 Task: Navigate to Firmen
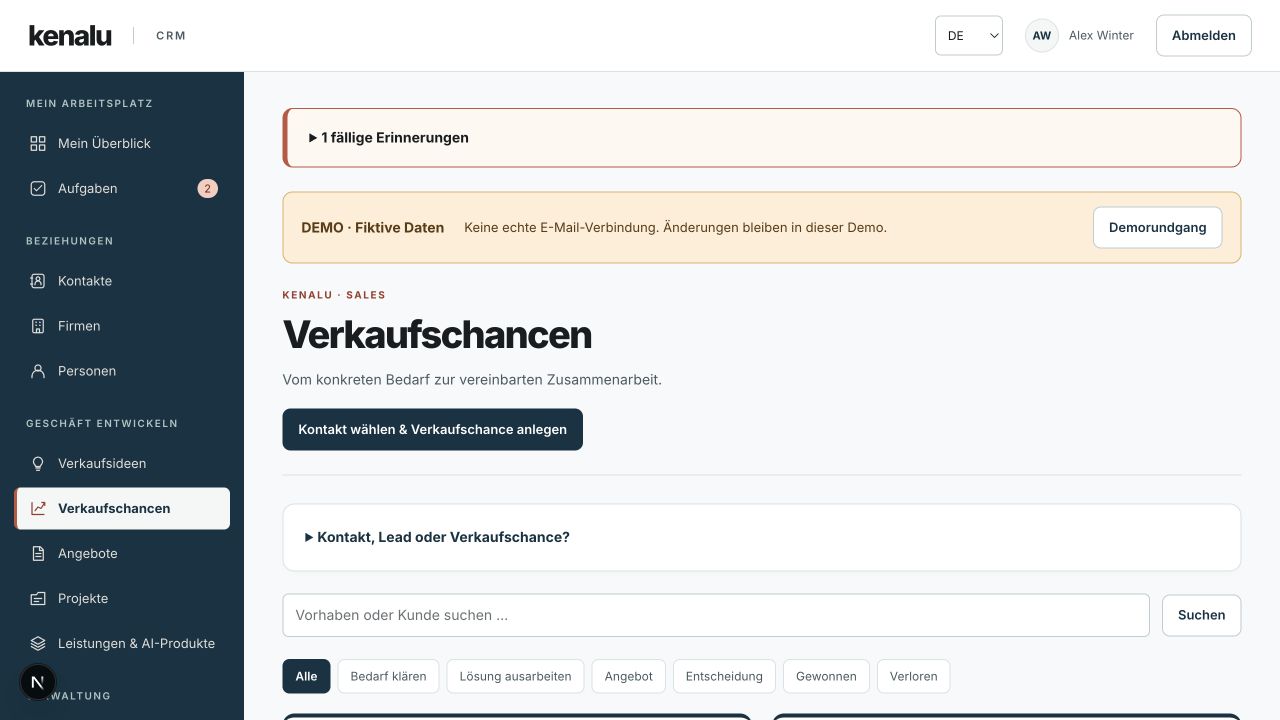click(x=122, y=326)
